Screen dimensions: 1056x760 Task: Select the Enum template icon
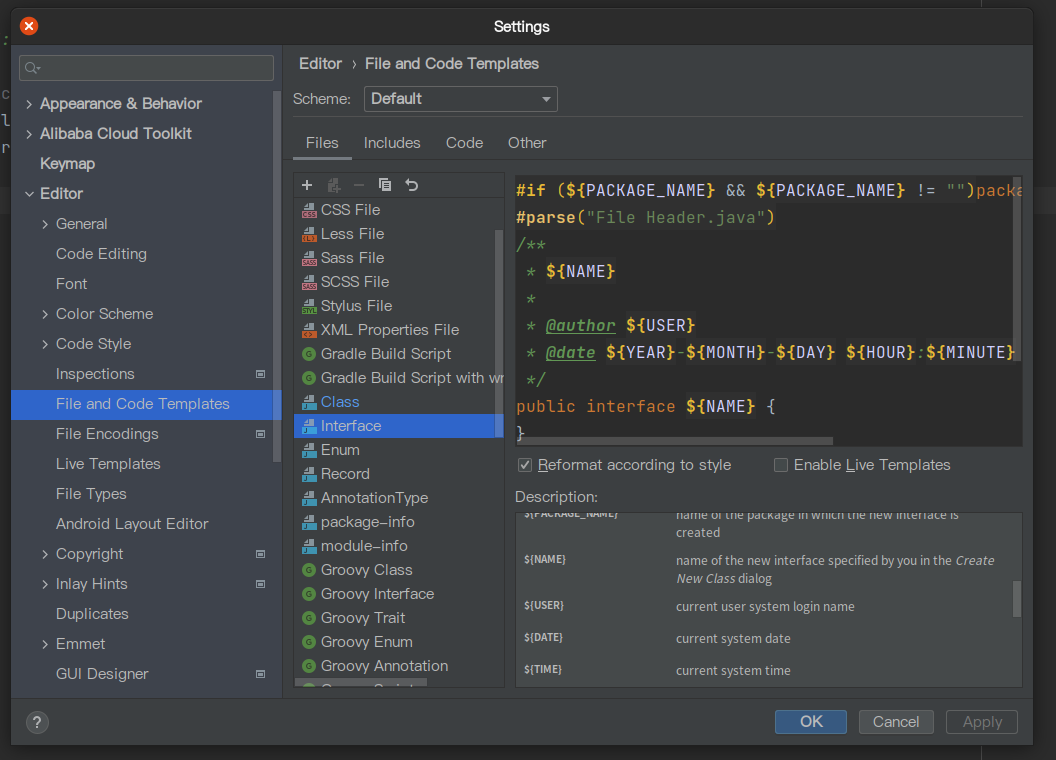tap(309, 450)
